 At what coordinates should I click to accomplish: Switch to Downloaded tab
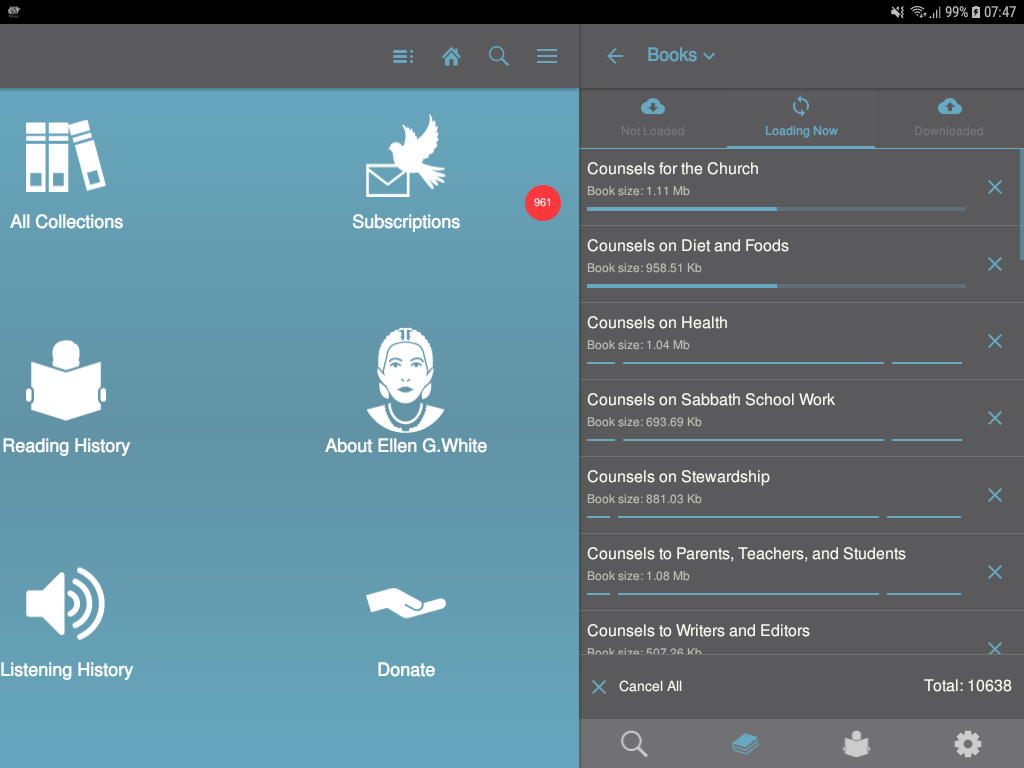tap(948, 118)
